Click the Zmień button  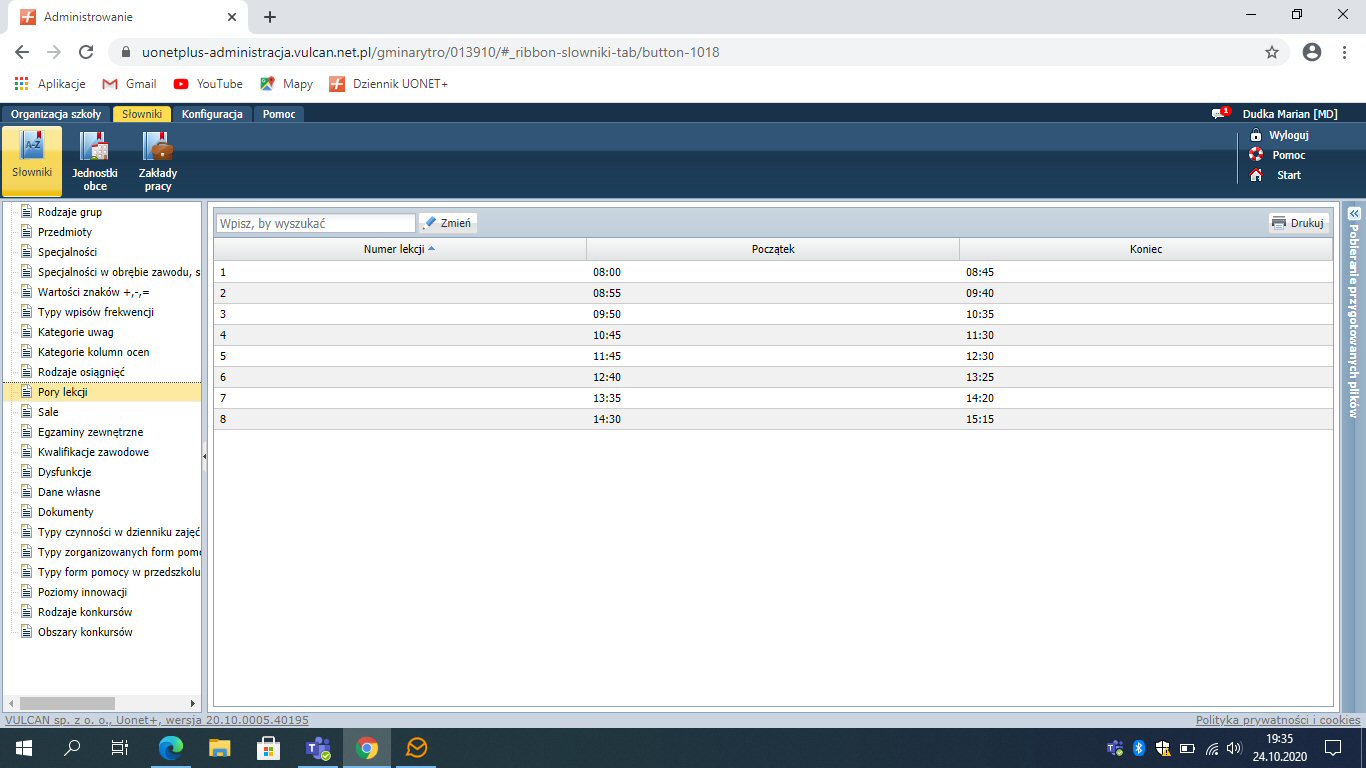click(x=447, y=223)
